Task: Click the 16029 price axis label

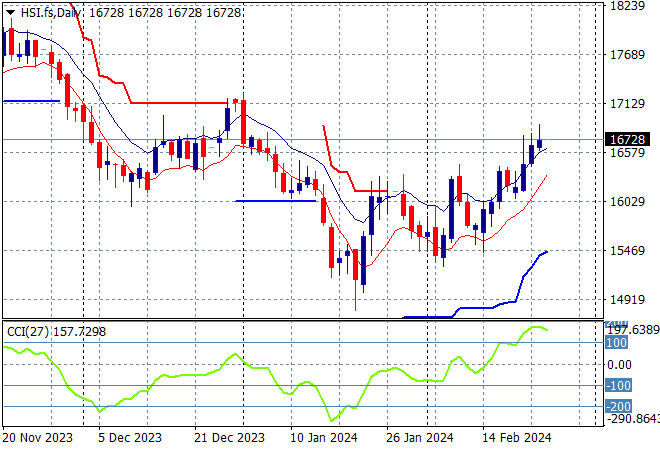Action: click(x=626, y=202)
